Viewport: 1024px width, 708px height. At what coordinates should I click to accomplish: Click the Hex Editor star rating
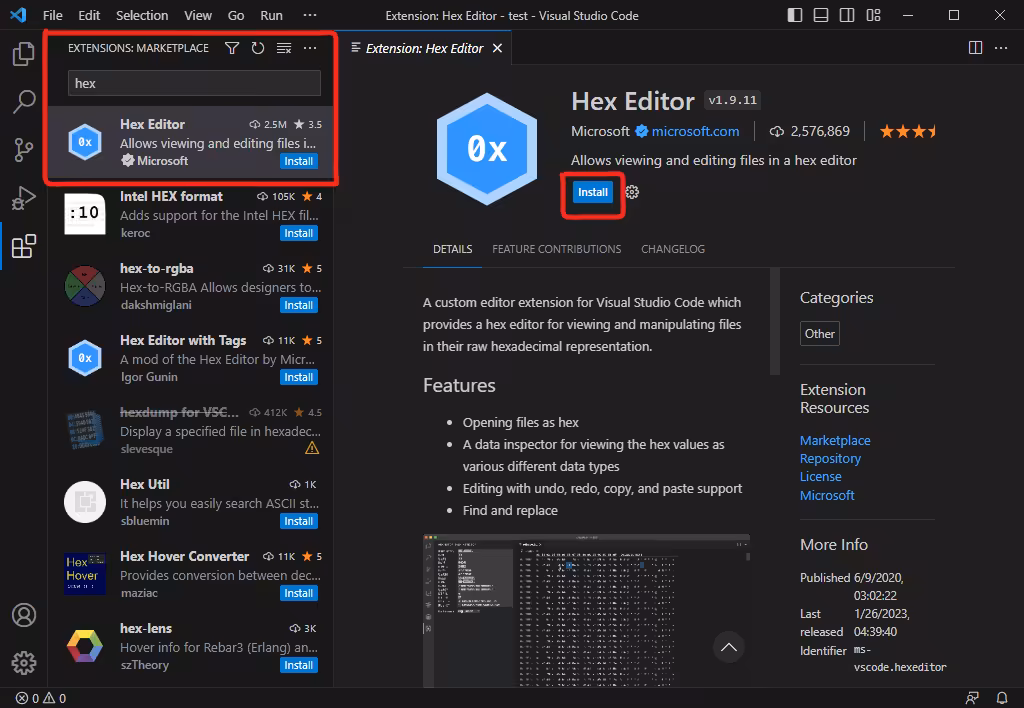908,131
